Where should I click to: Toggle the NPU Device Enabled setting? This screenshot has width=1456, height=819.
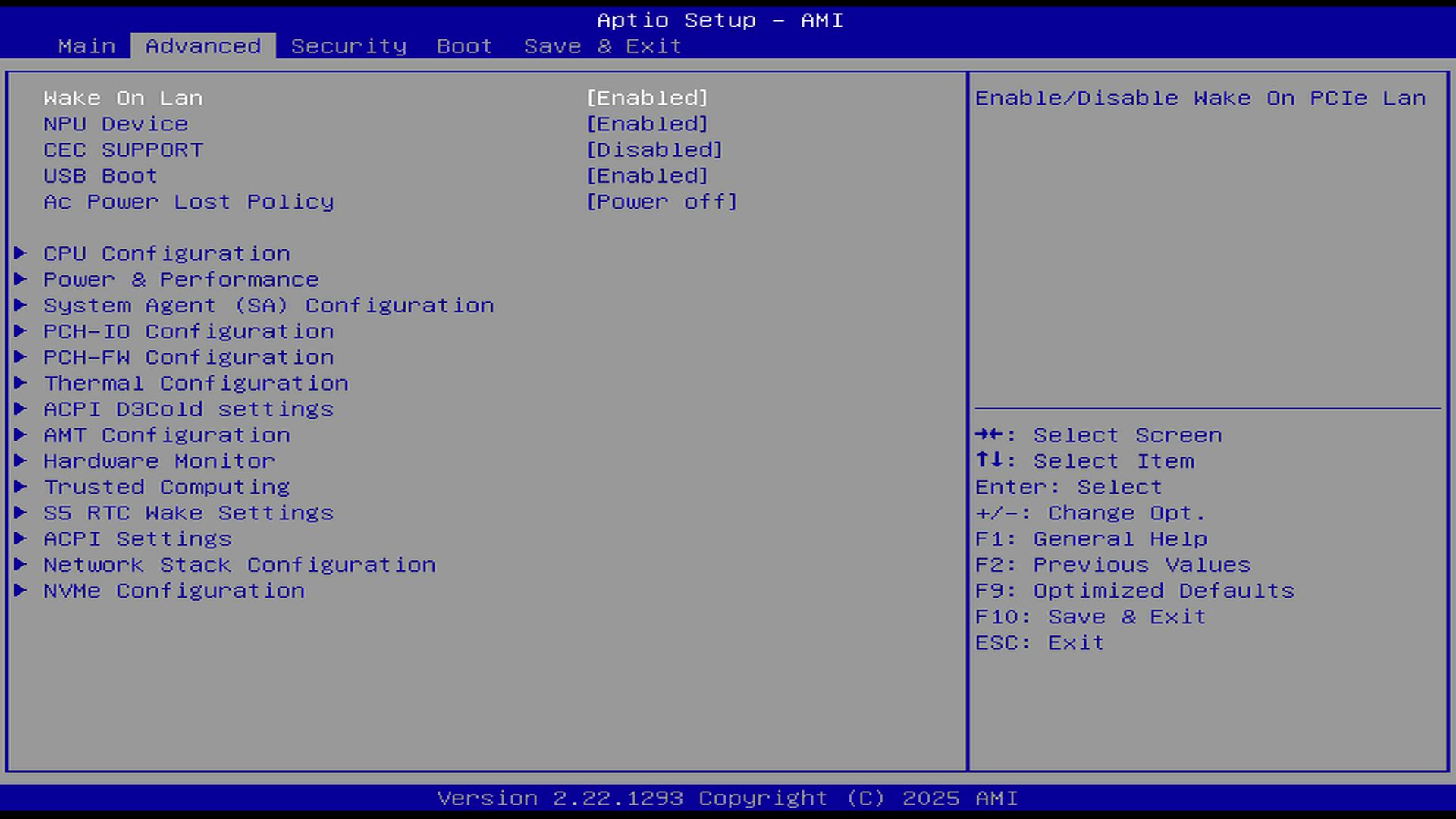(647, 124)
